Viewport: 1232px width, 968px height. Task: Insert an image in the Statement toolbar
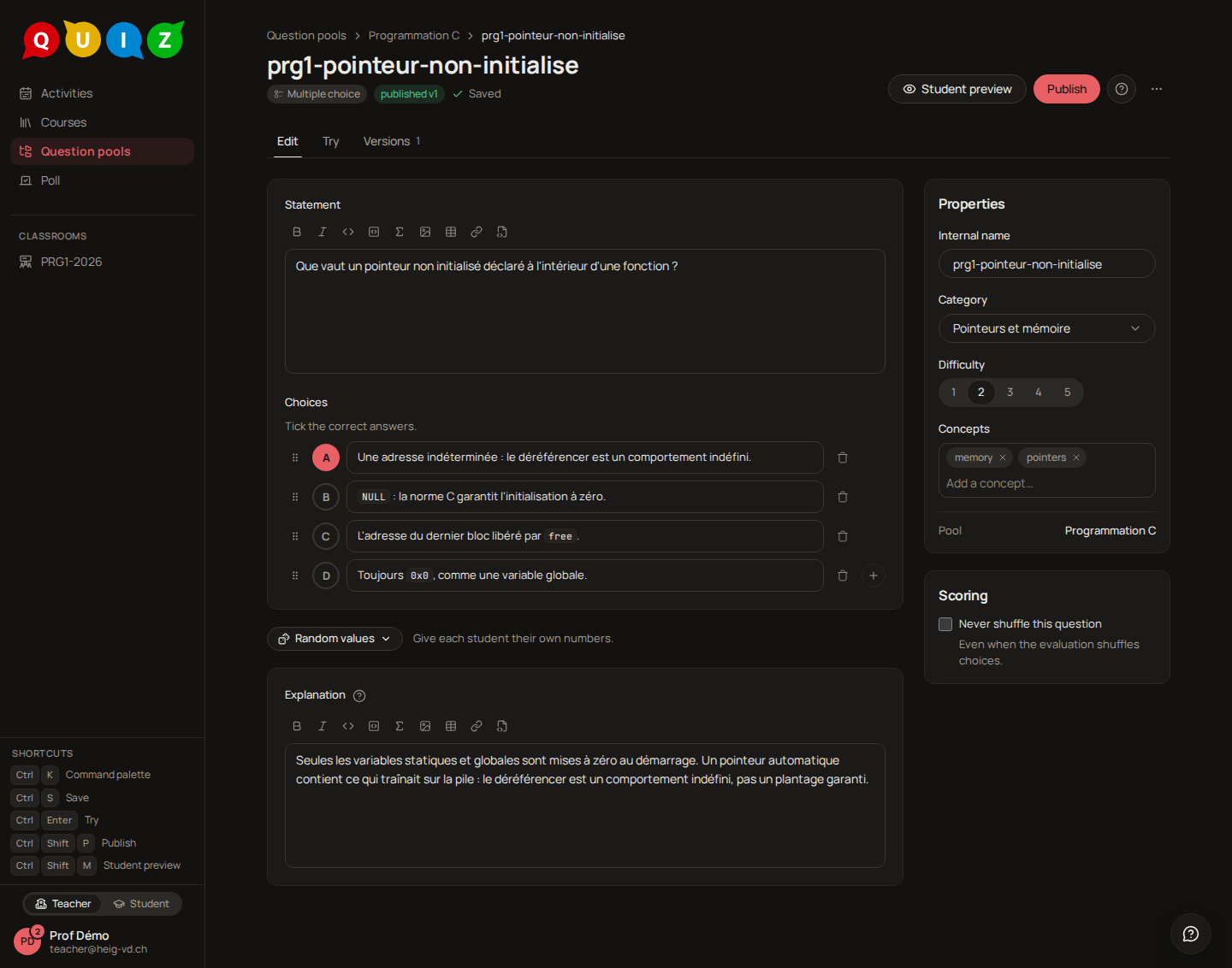tap(425, 232)
